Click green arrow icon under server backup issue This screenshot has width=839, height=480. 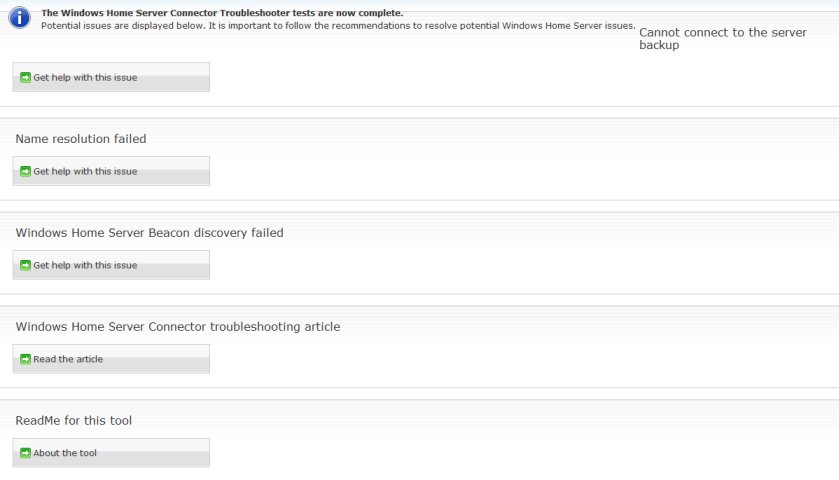[x=25, y=78]
